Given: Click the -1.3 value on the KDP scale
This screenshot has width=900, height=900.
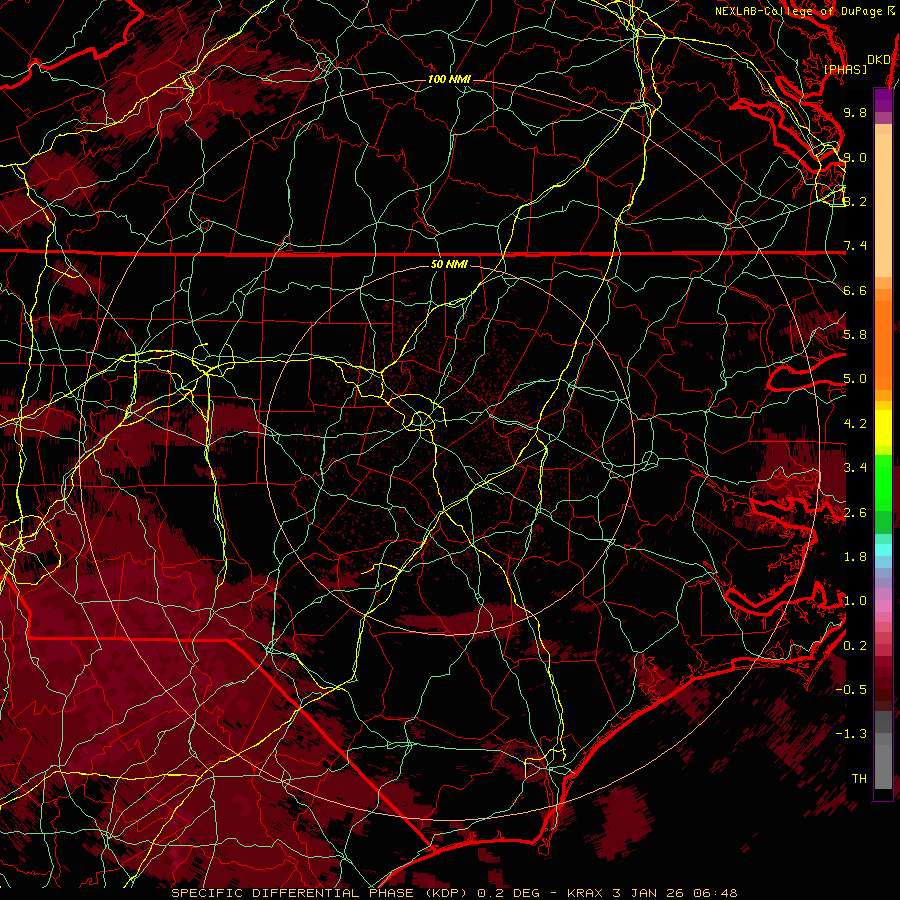Looking at the screenshot, I should pyautogui.click(x=851, y=734).
